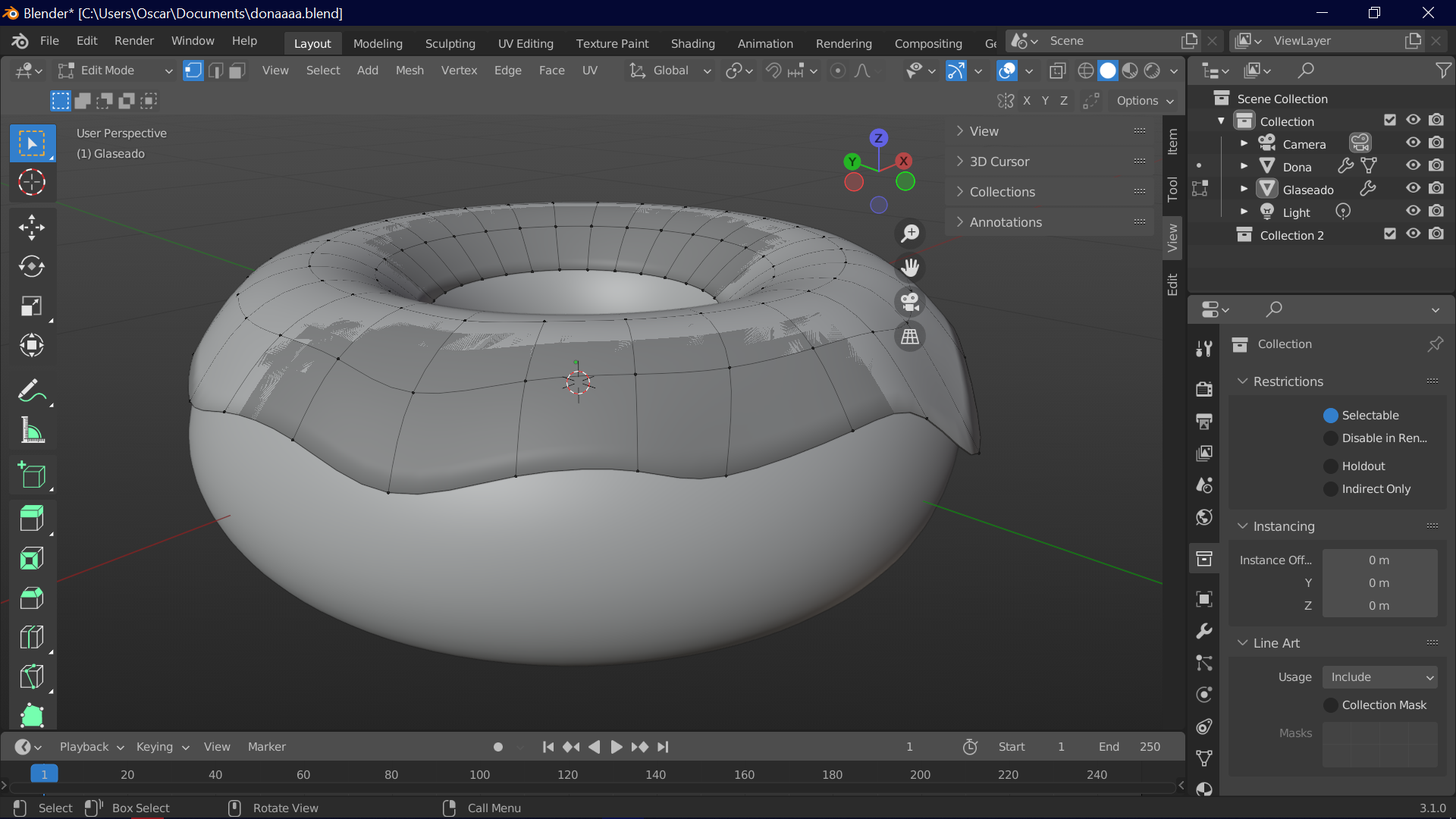Screen dimensions: 1456x819
Task: Open the Modifier properties wrench tab
Action: click(x=1204, y=631)
